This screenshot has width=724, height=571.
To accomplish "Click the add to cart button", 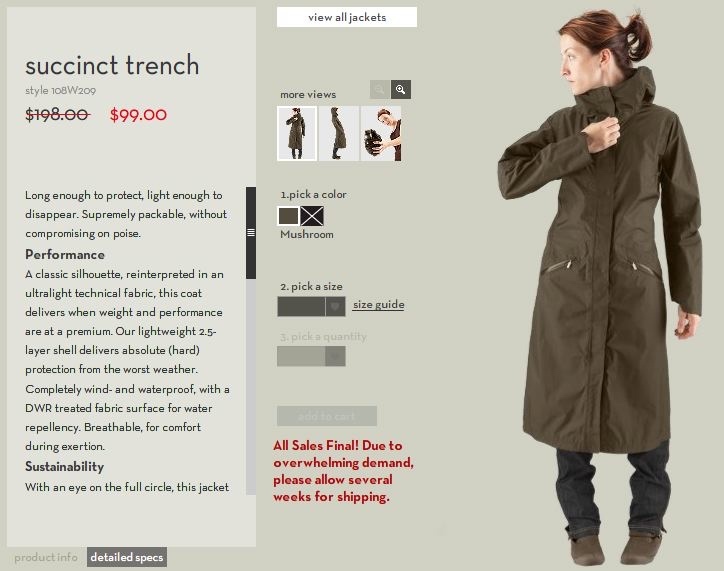I will (x=327, y=416).
